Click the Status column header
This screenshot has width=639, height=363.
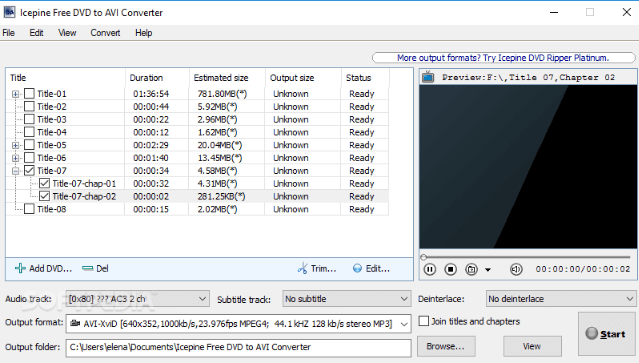(365, 78)
